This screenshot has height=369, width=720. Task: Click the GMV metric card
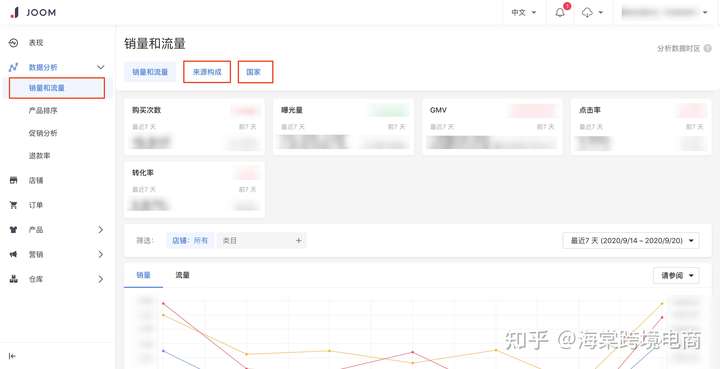[492, 126]
